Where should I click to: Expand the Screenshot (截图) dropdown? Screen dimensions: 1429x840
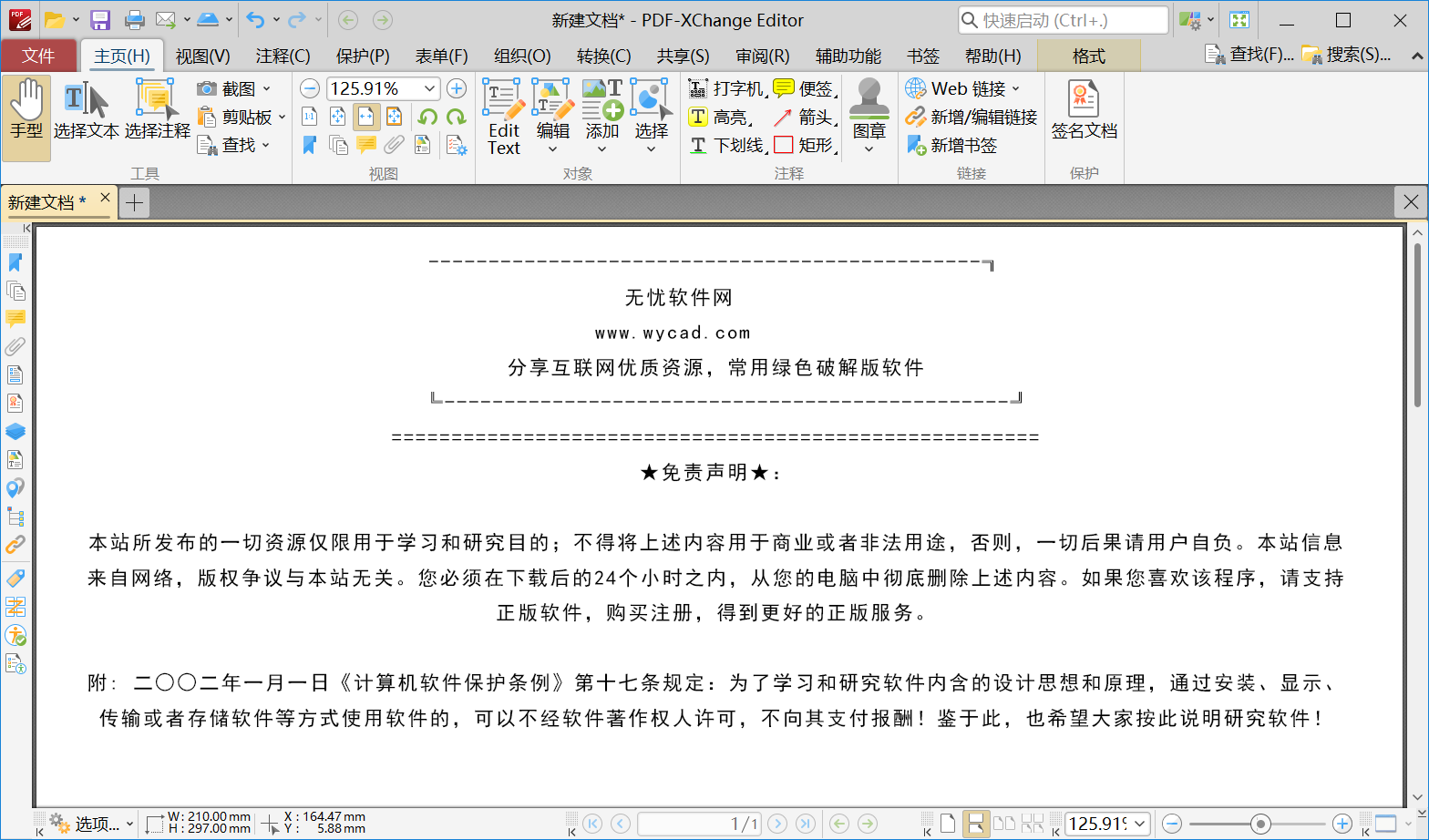pos(266,88)
